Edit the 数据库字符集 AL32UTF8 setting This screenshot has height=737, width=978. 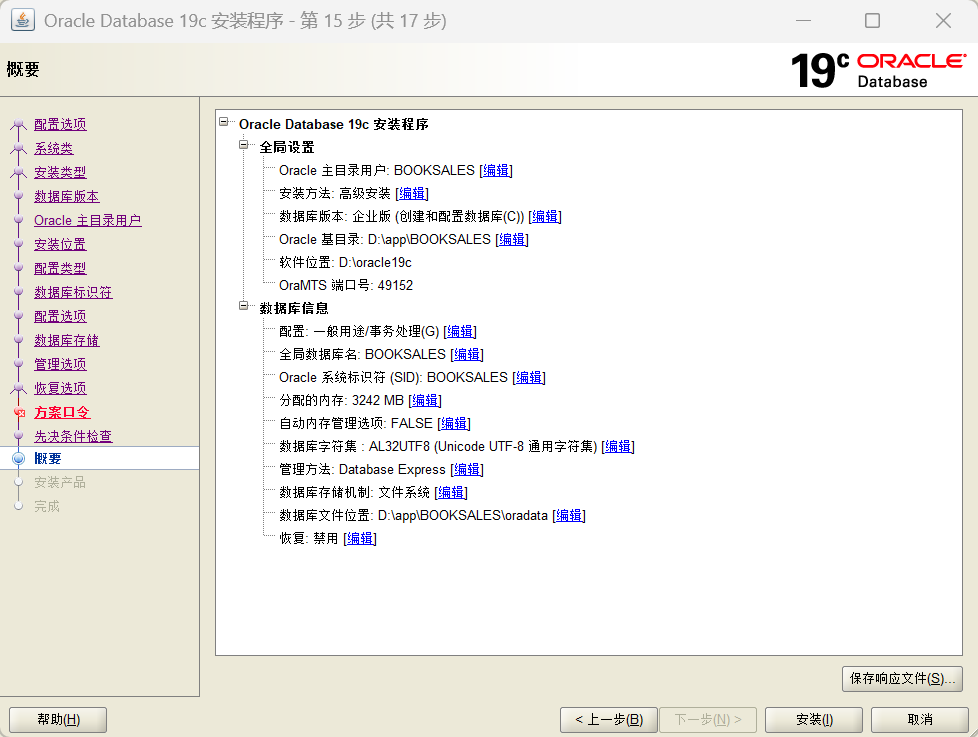(617, 446)
